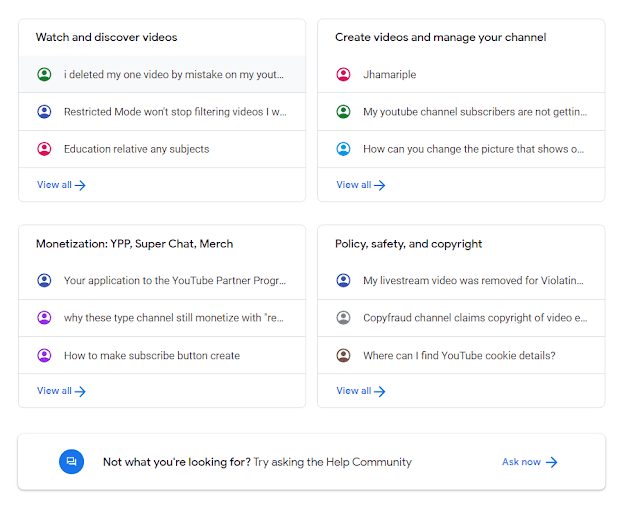The width and height of the screenshot is (640, 505).
Task: Open 'why these type channel still monetize' thread
Action: (x=174, y=318)
